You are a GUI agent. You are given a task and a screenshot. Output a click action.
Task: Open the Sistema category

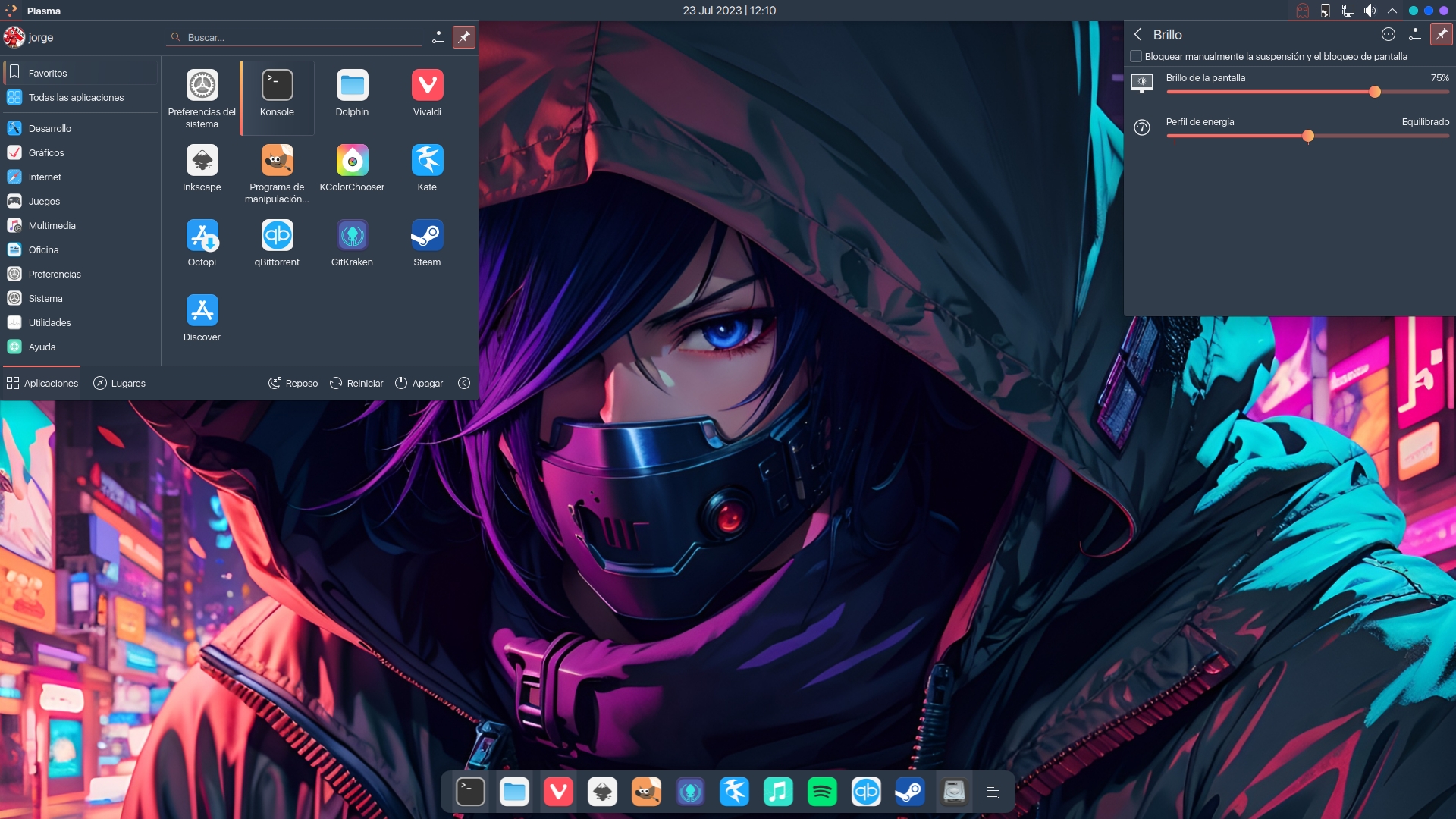point(80,298)
